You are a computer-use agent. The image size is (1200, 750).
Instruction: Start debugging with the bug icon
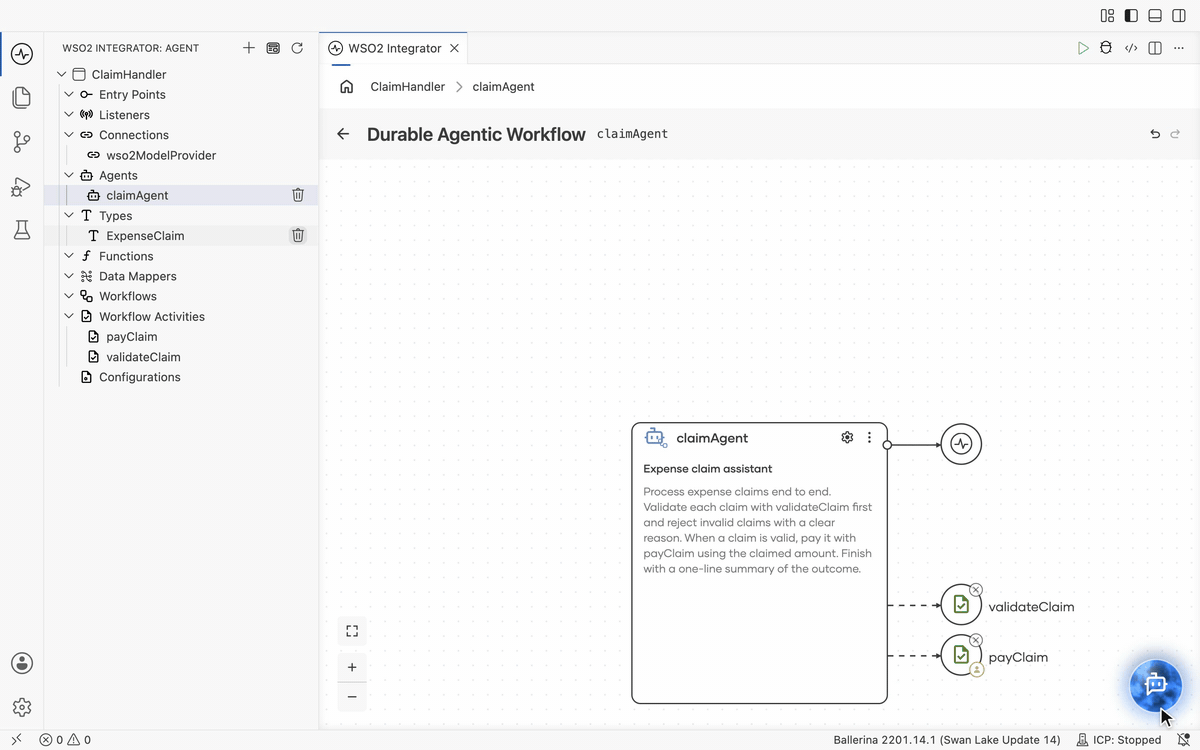point(1106,48)
